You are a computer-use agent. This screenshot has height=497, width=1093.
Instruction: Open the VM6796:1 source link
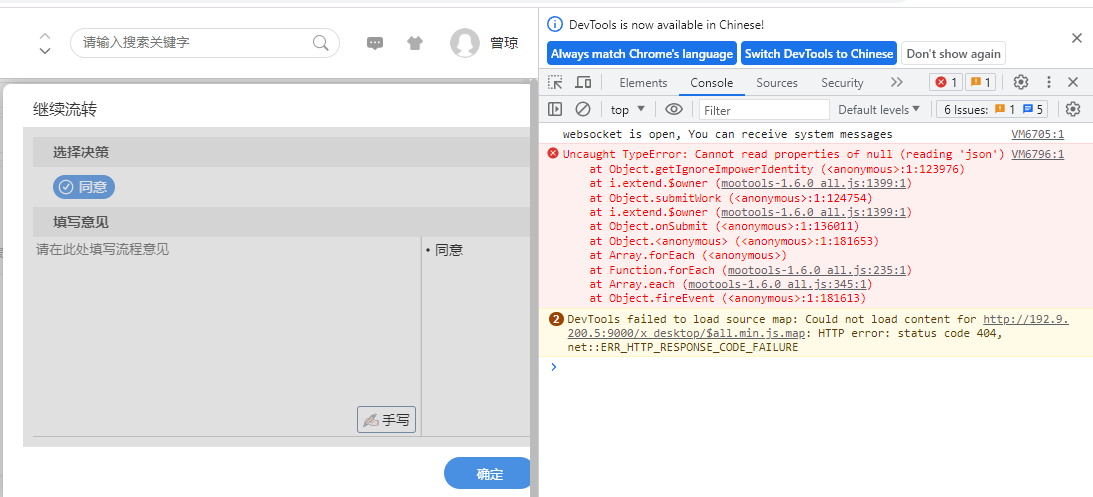(x=1037, y=154)
